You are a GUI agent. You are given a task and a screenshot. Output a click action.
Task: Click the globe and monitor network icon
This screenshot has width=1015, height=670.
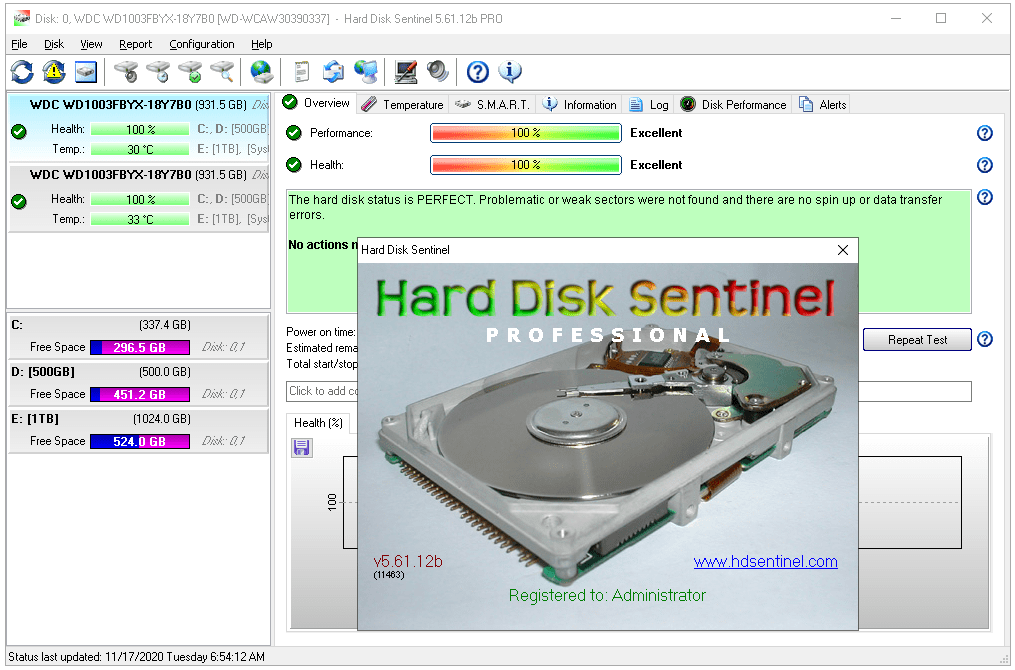366,72
